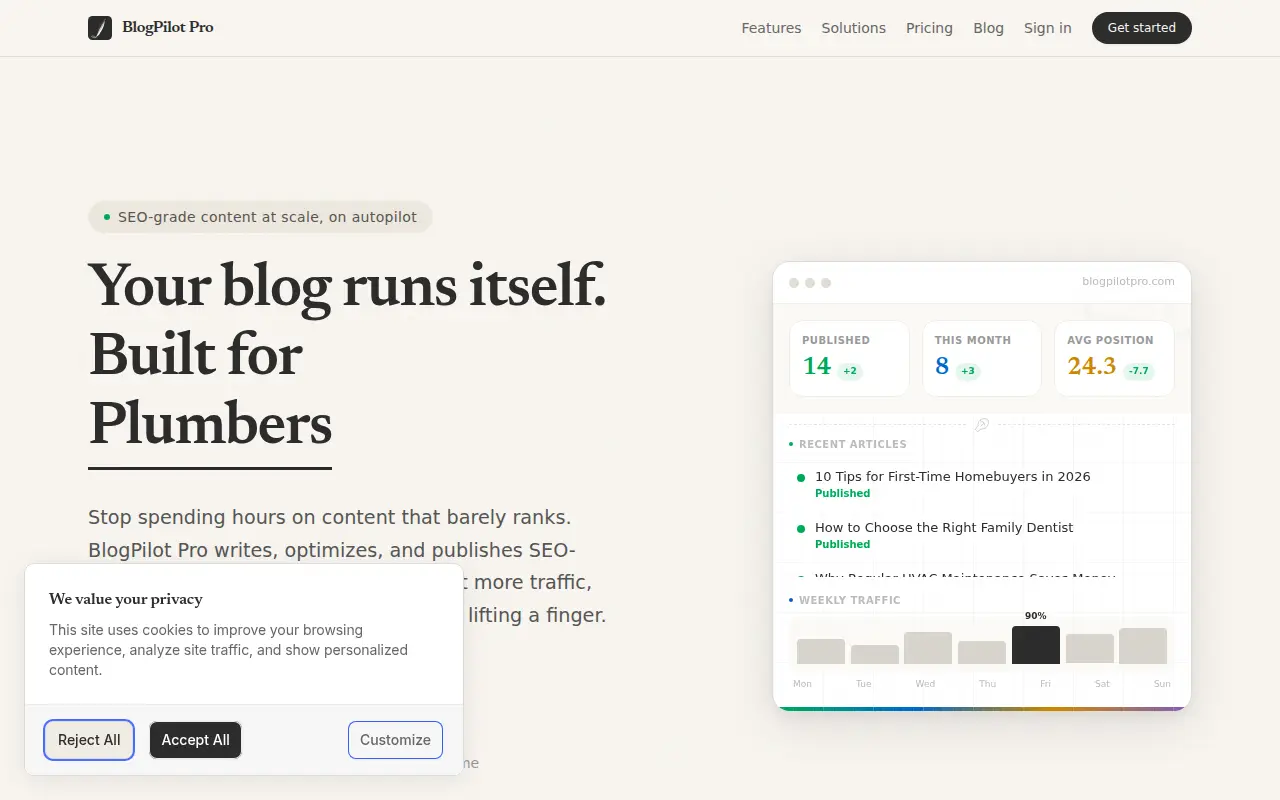
Task: Click the +3 badge in This Month card
Action: coord(967,371)
